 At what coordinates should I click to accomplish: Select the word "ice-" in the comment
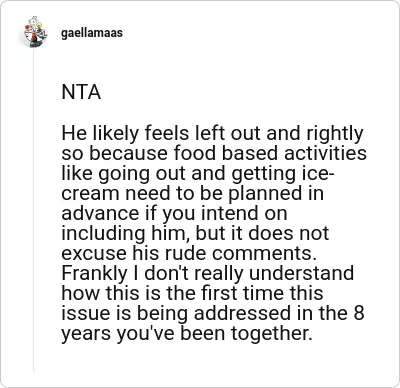(x=312, y=173)
